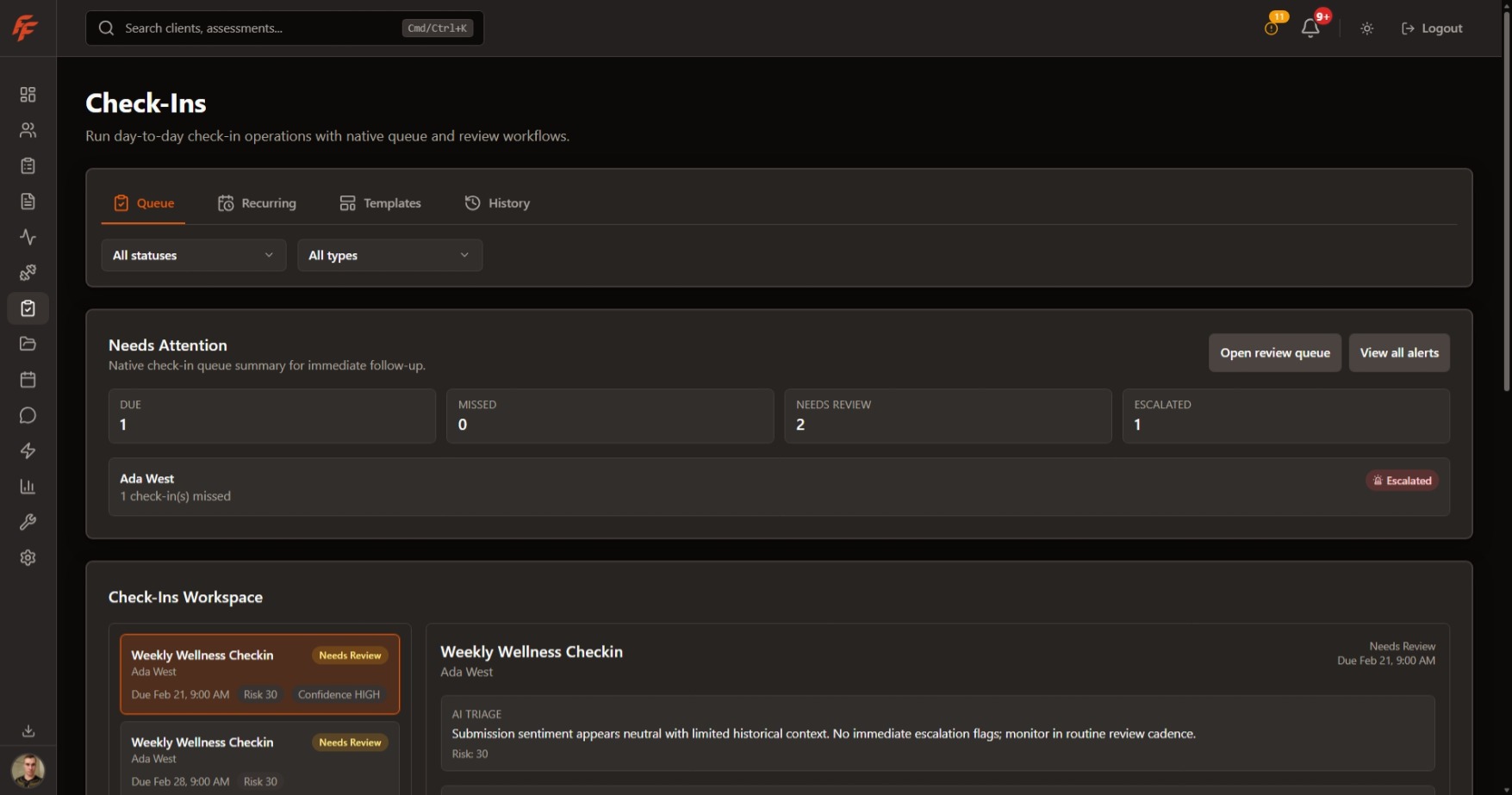Toggle light mode with the sun icon
Viewport: 1512px width, 795px height.
click(x=1366, y=28)
